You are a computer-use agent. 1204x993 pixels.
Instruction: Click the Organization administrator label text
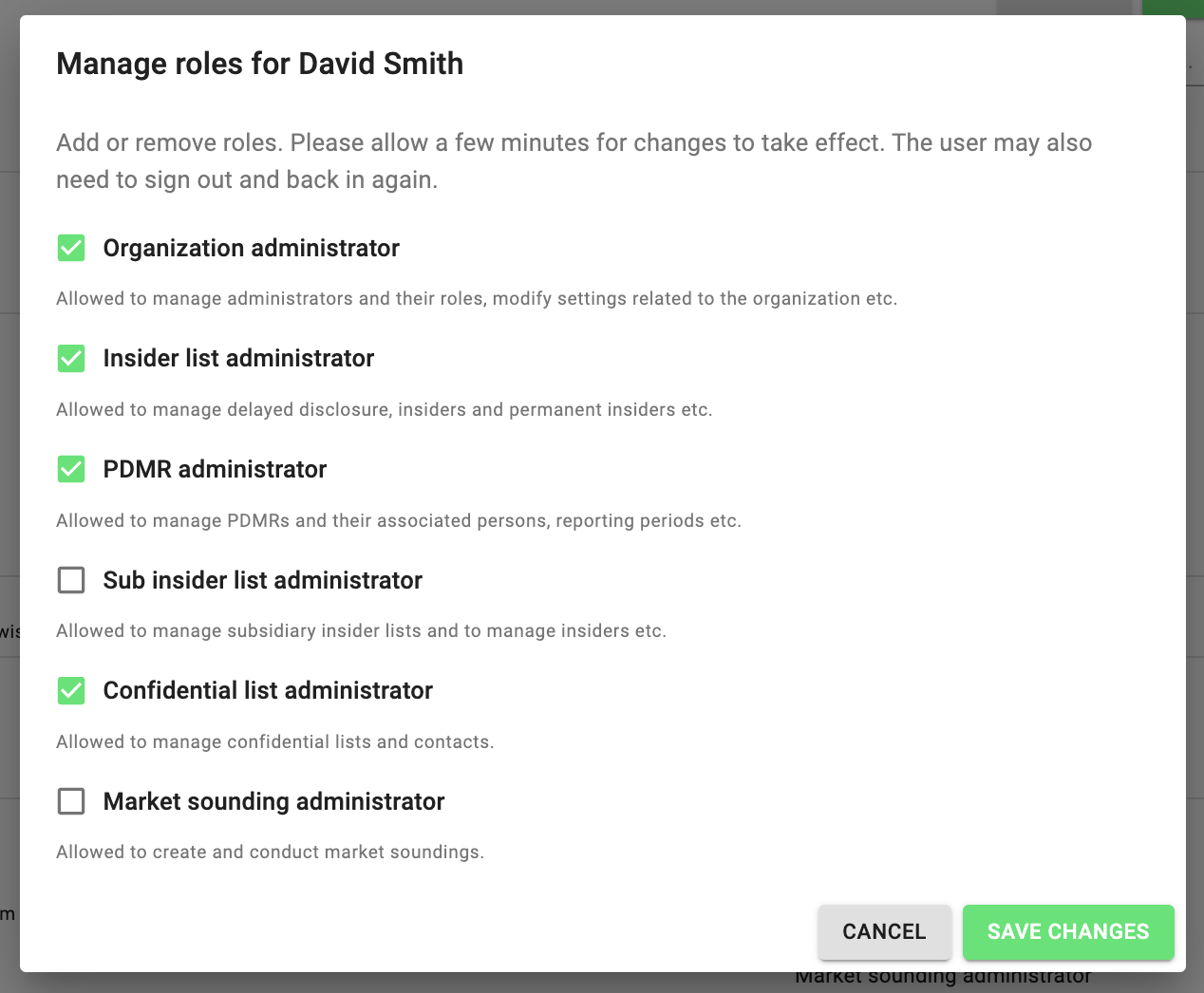(252, 248)
